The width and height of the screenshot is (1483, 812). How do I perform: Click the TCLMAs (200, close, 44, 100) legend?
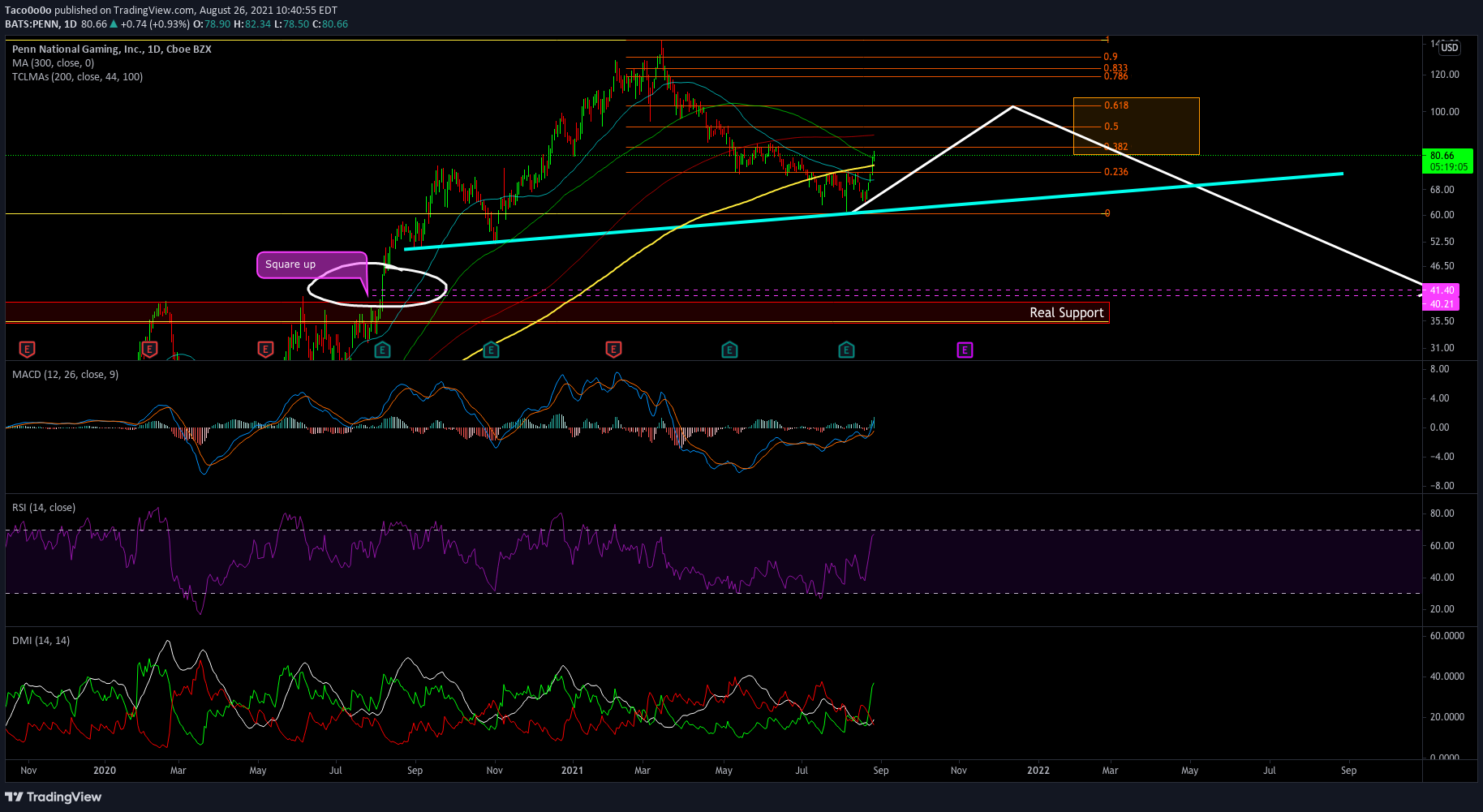coord(77,77)
